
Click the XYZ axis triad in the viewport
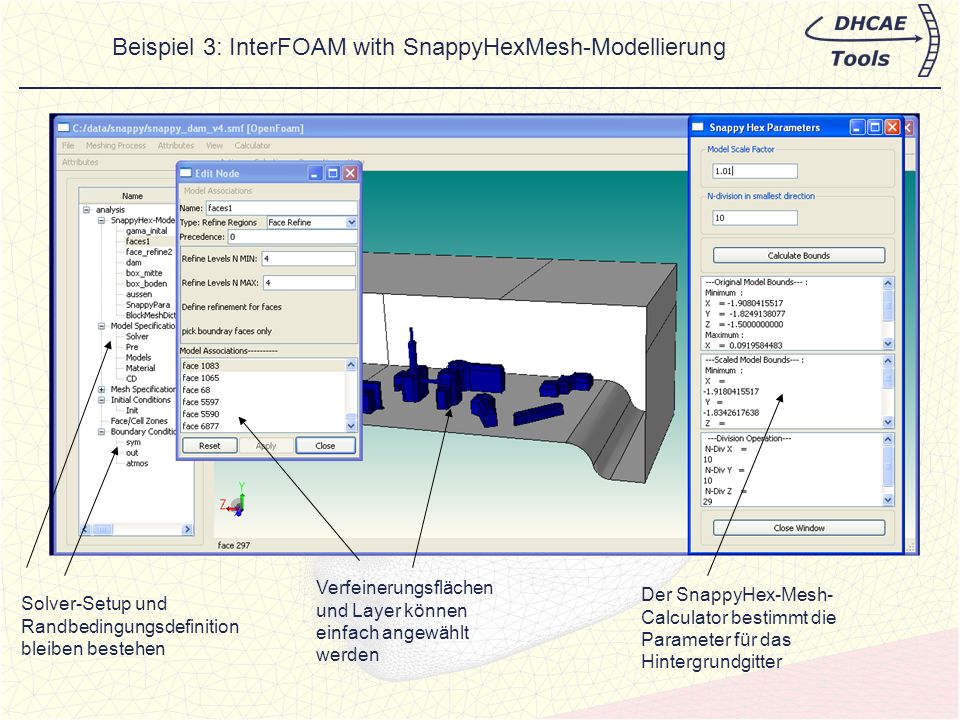click(234, 500)
